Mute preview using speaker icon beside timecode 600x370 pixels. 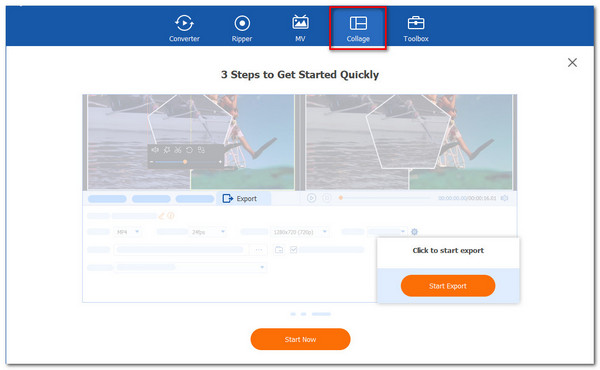coord(505,198)
